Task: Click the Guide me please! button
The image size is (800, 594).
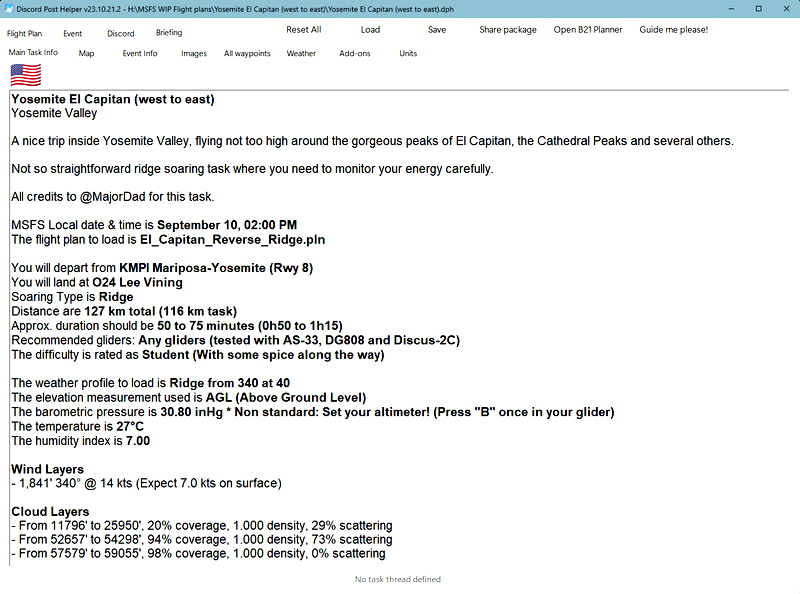Action: (x=674, y=30)
